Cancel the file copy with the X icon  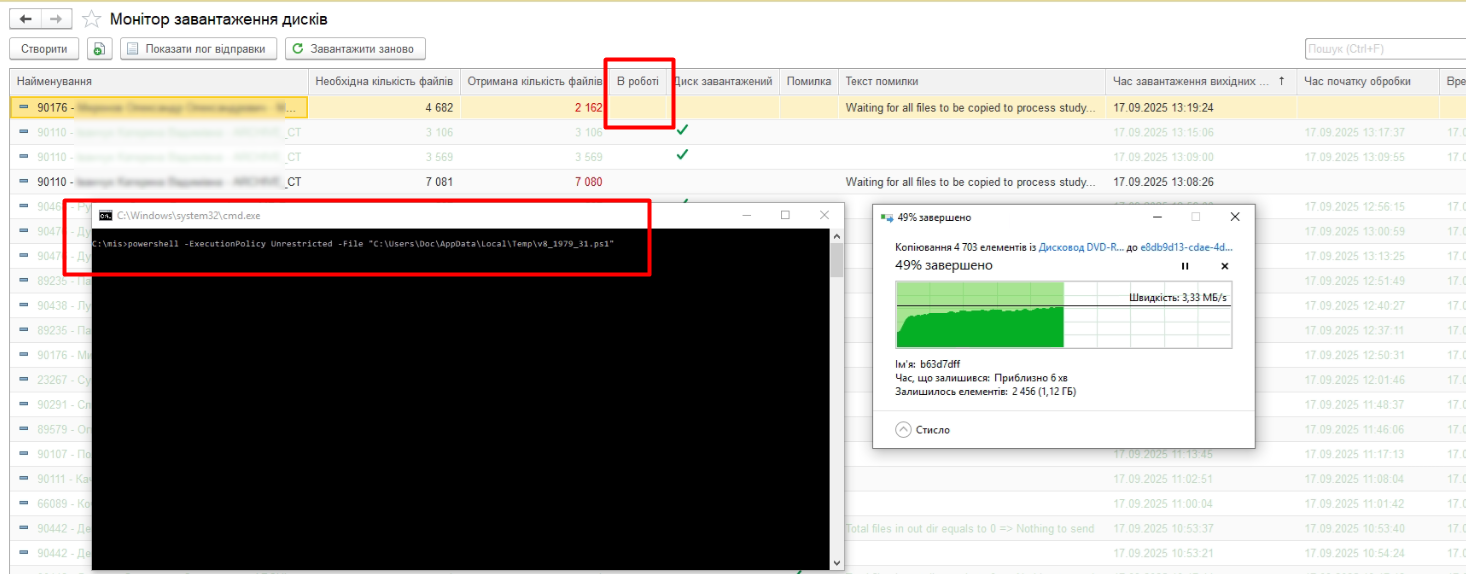click(1224, 266)
